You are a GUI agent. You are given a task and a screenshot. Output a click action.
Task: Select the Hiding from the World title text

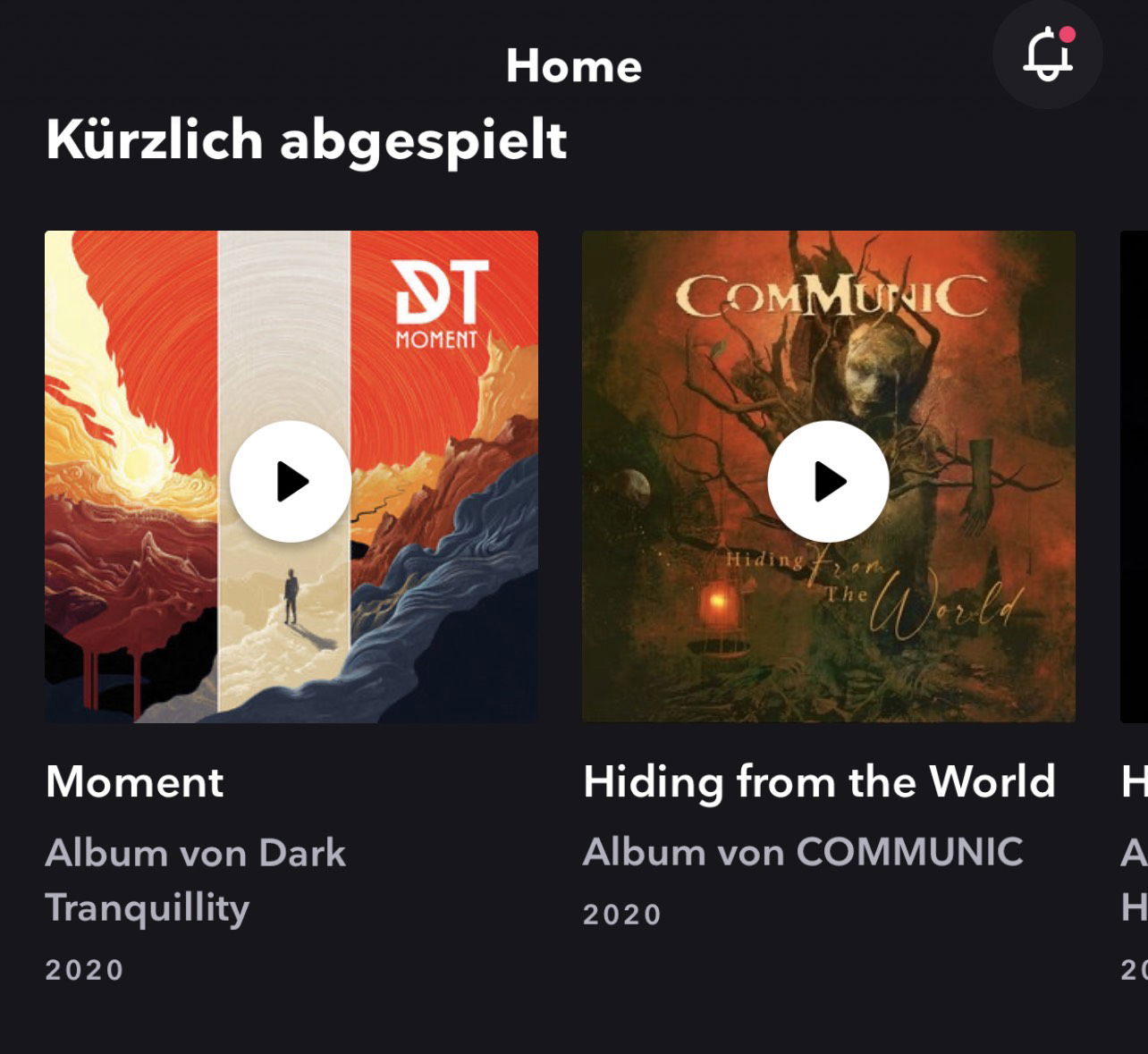pyautogui.click(x=820, y=782)
